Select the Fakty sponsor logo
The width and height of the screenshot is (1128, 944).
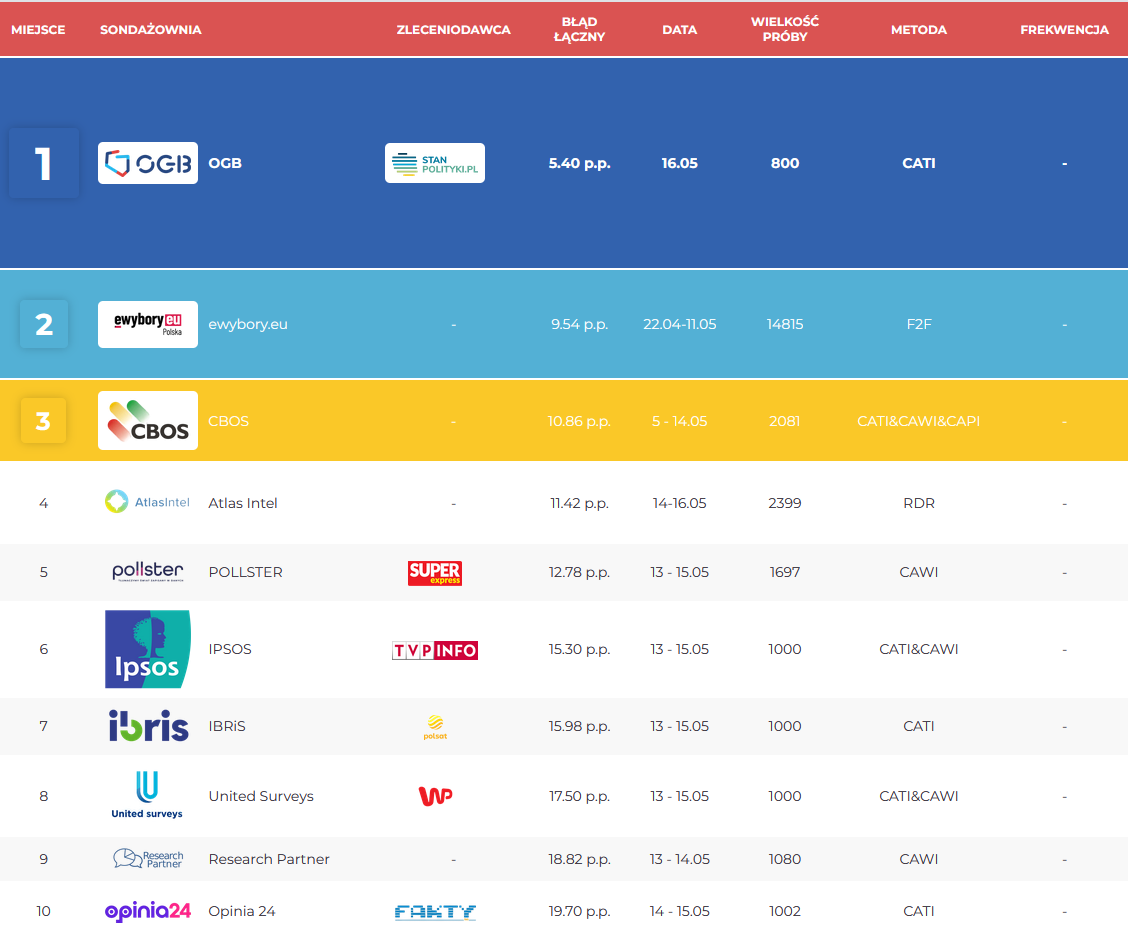coord(435,912)
